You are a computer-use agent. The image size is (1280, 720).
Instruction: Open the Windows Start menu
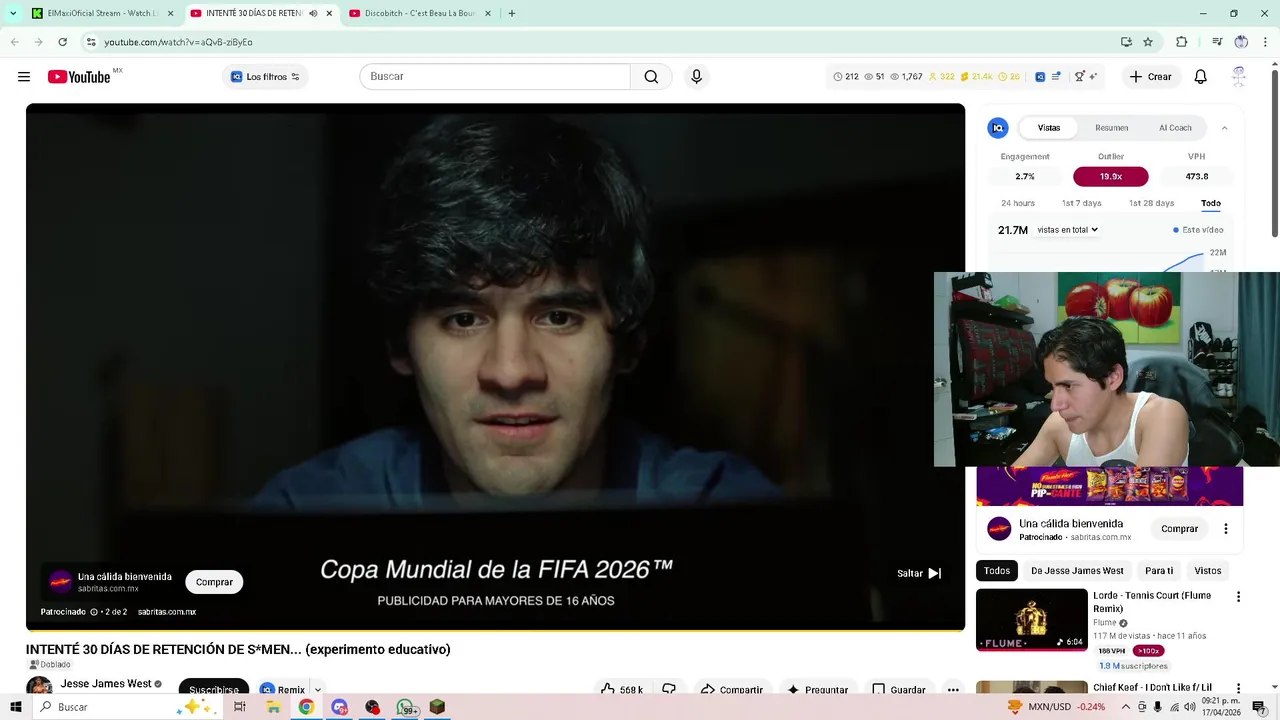[15, 707]
